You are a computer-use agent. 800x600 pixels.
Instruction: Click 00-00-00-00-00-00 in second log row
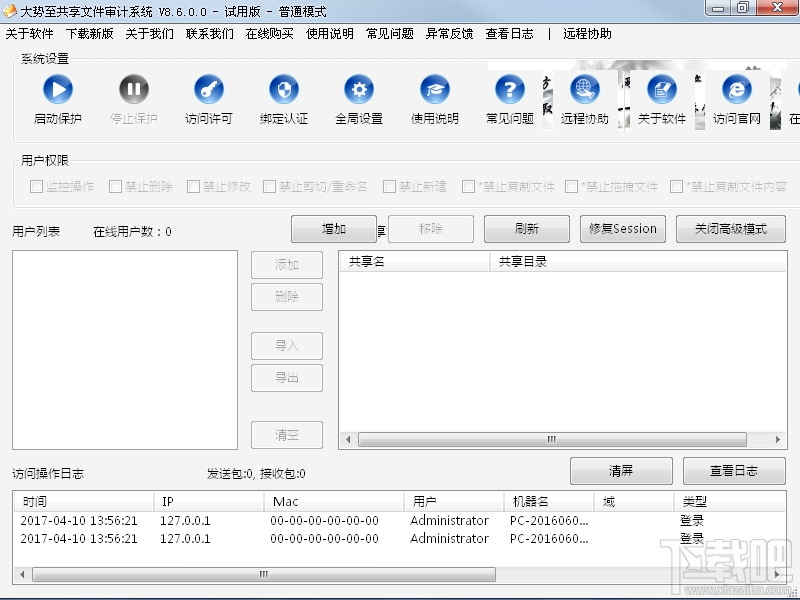coord(324,539)
